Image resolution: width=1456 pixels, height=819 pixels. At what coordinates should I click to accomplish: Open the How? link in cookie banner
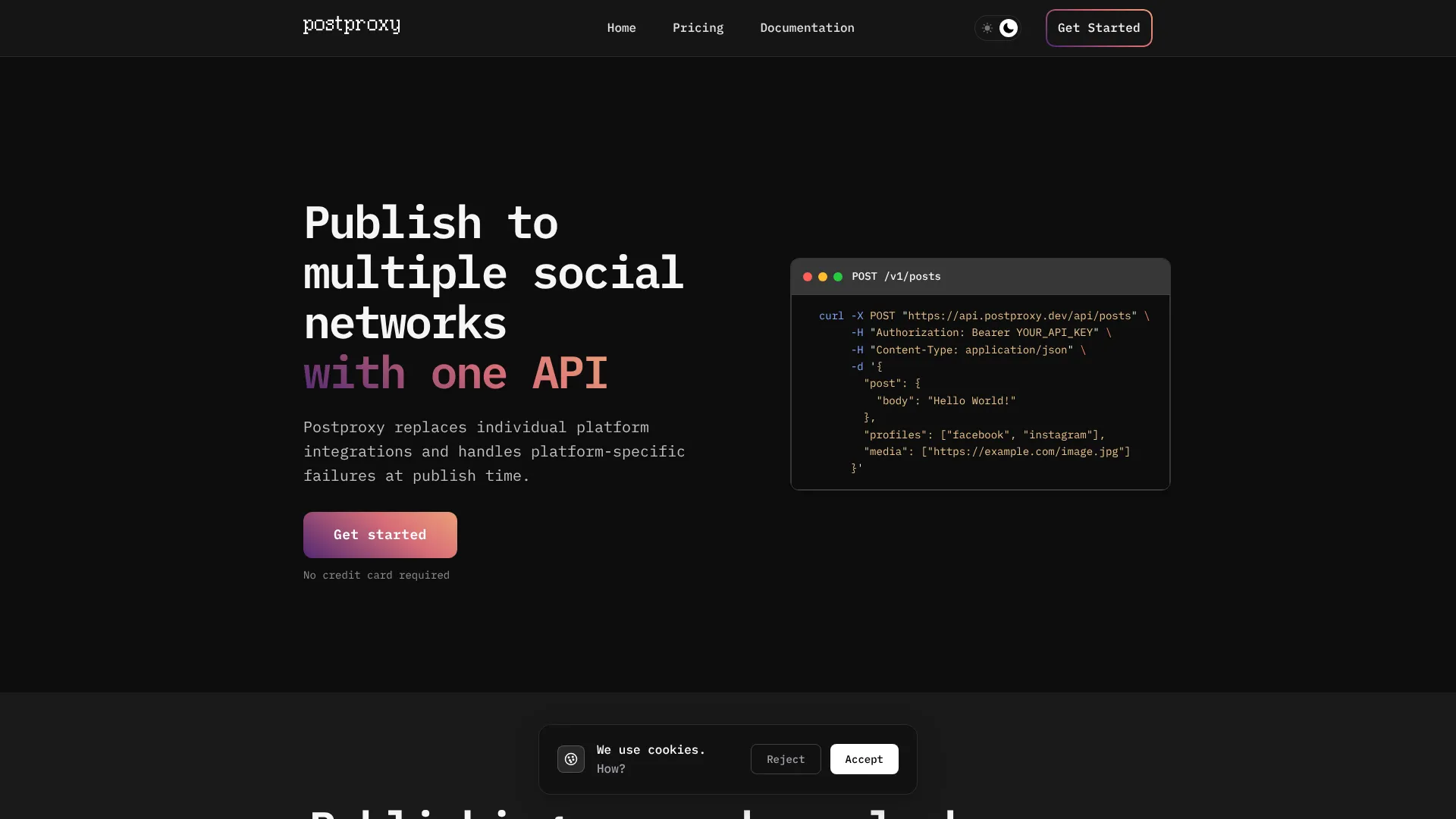click(610, 768)
